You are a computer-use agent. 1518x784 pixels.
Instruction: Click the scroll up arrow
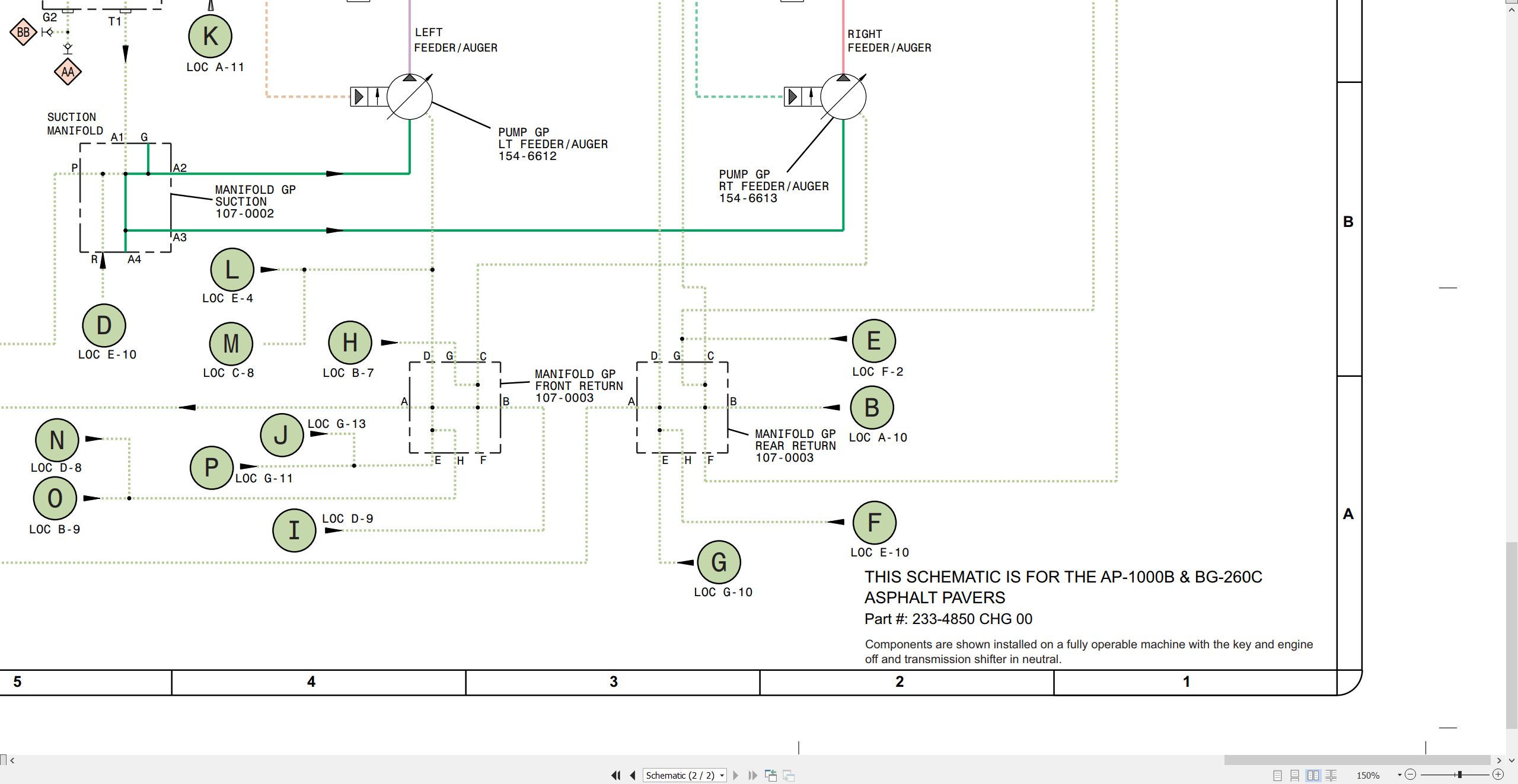pos(1511,11)
